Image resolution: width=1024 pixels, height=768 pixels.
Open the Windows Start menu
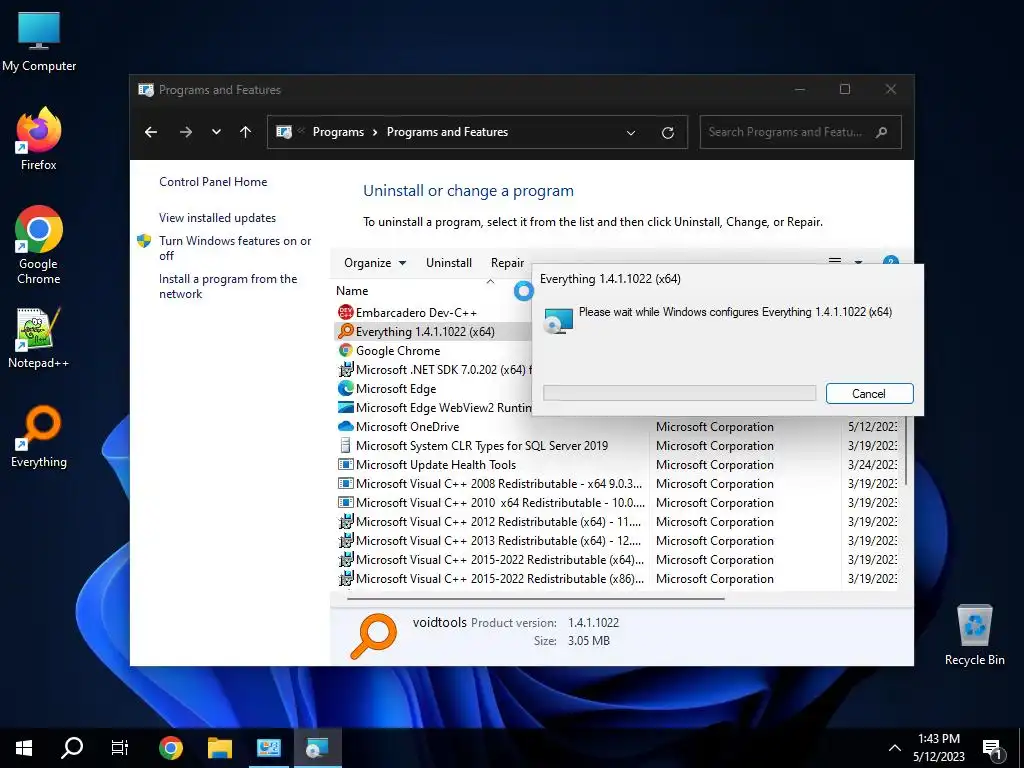[x=24, y=748]
